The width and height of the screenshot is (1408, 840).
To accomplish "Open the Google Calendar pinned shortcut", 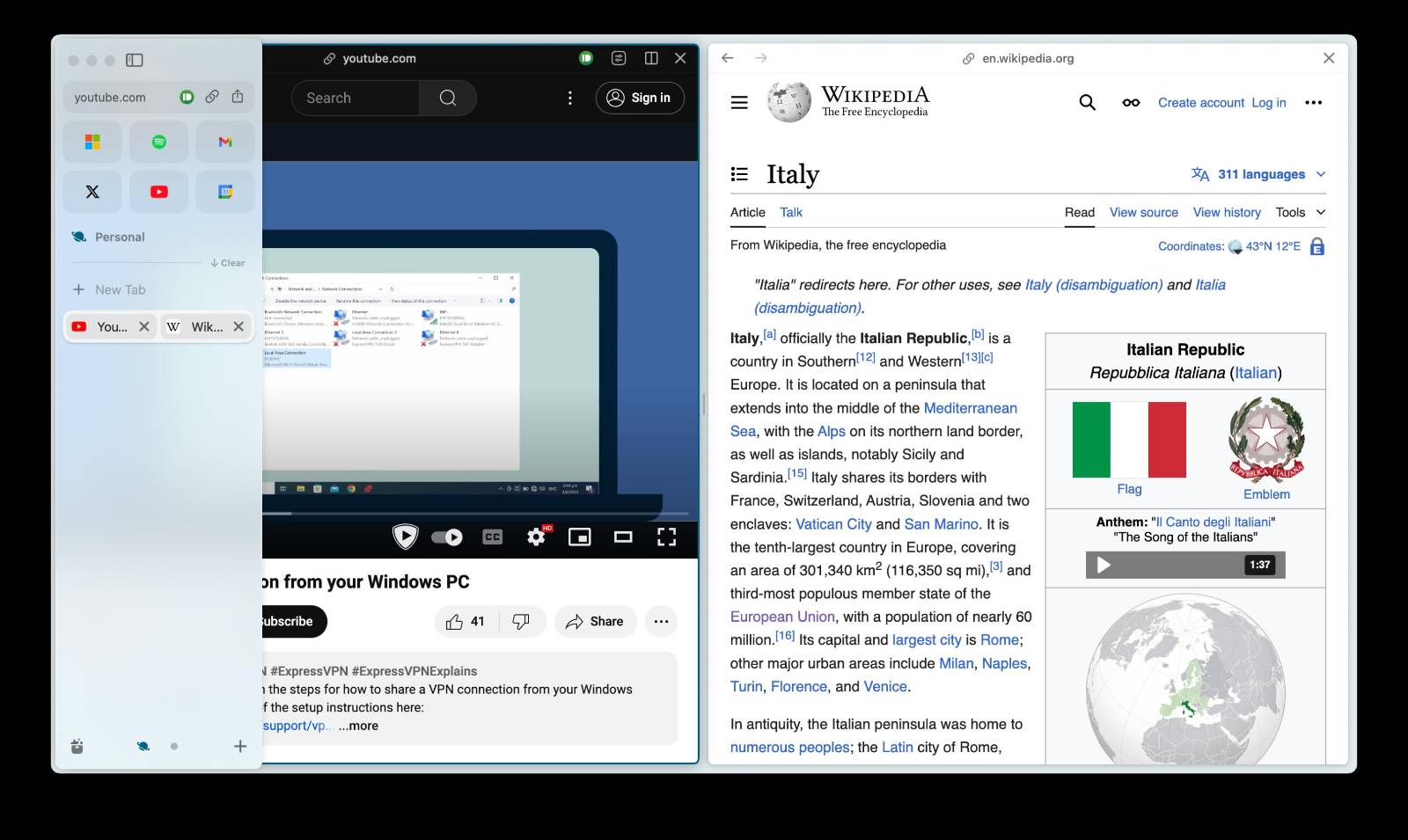I will tap(225, 192).
